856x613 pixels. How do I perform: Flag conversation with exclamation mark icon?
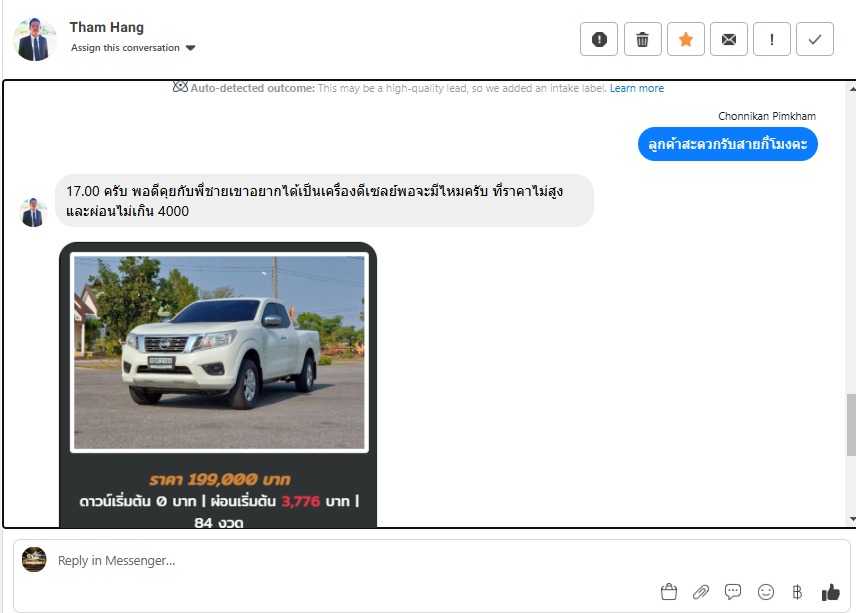click(x=772, y=39)
